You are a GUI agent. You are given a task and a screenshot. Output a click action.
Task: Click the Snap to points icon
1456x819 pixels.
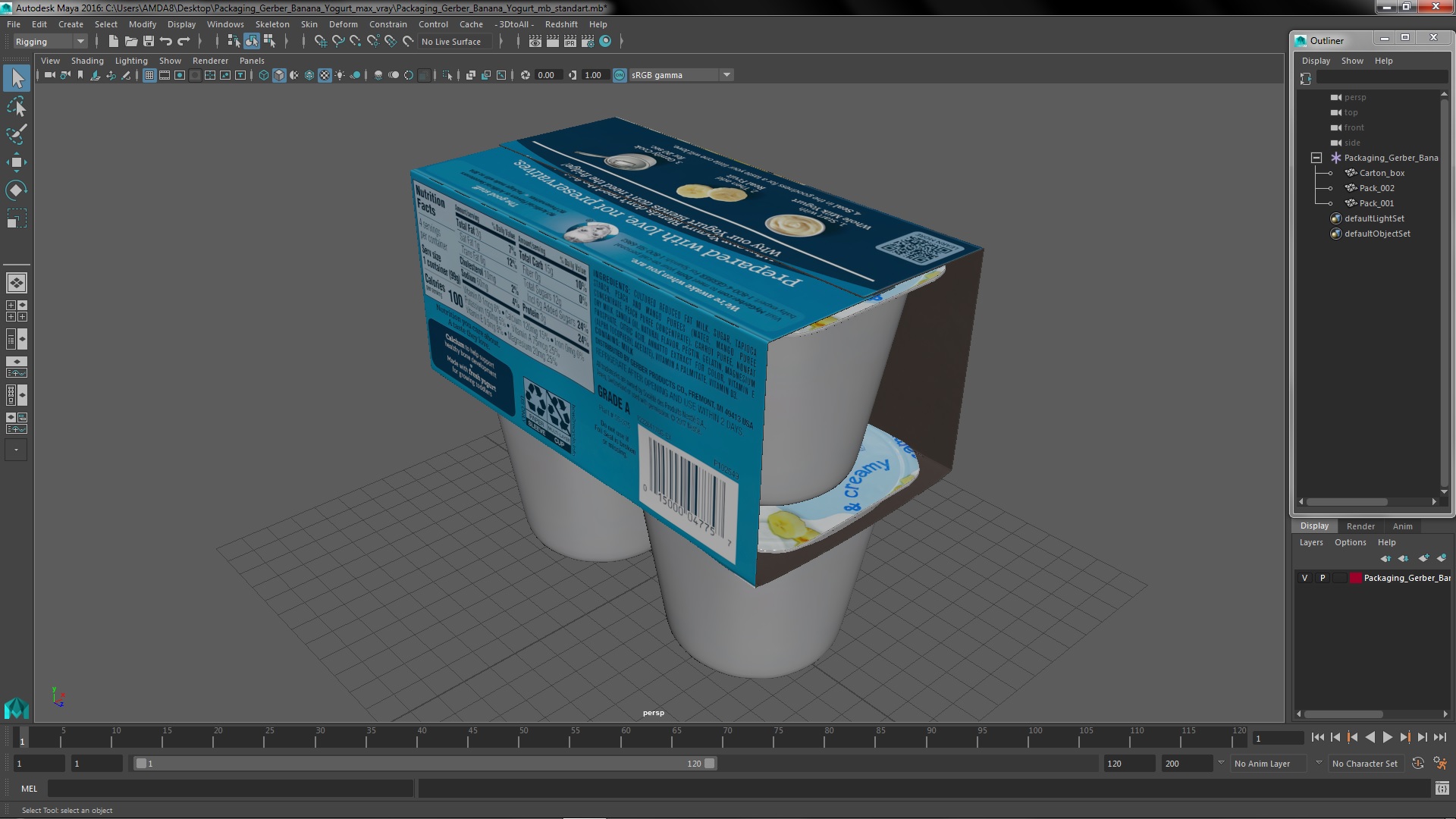coord(356,42)
